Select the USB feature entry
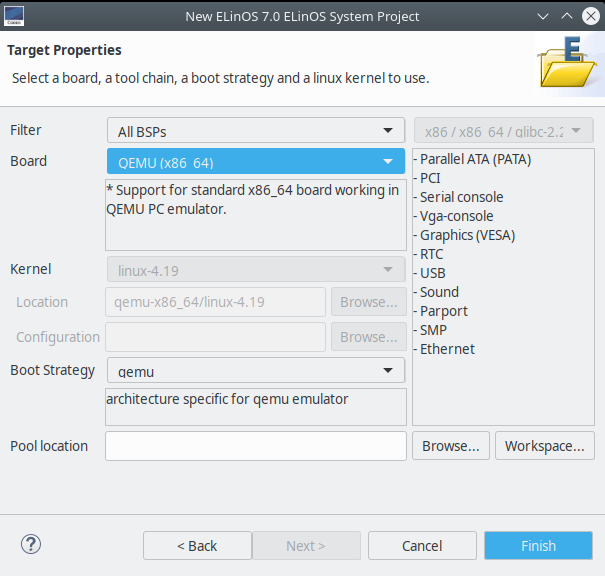Viewport: 605px width, 576px height. click(433, 273)
